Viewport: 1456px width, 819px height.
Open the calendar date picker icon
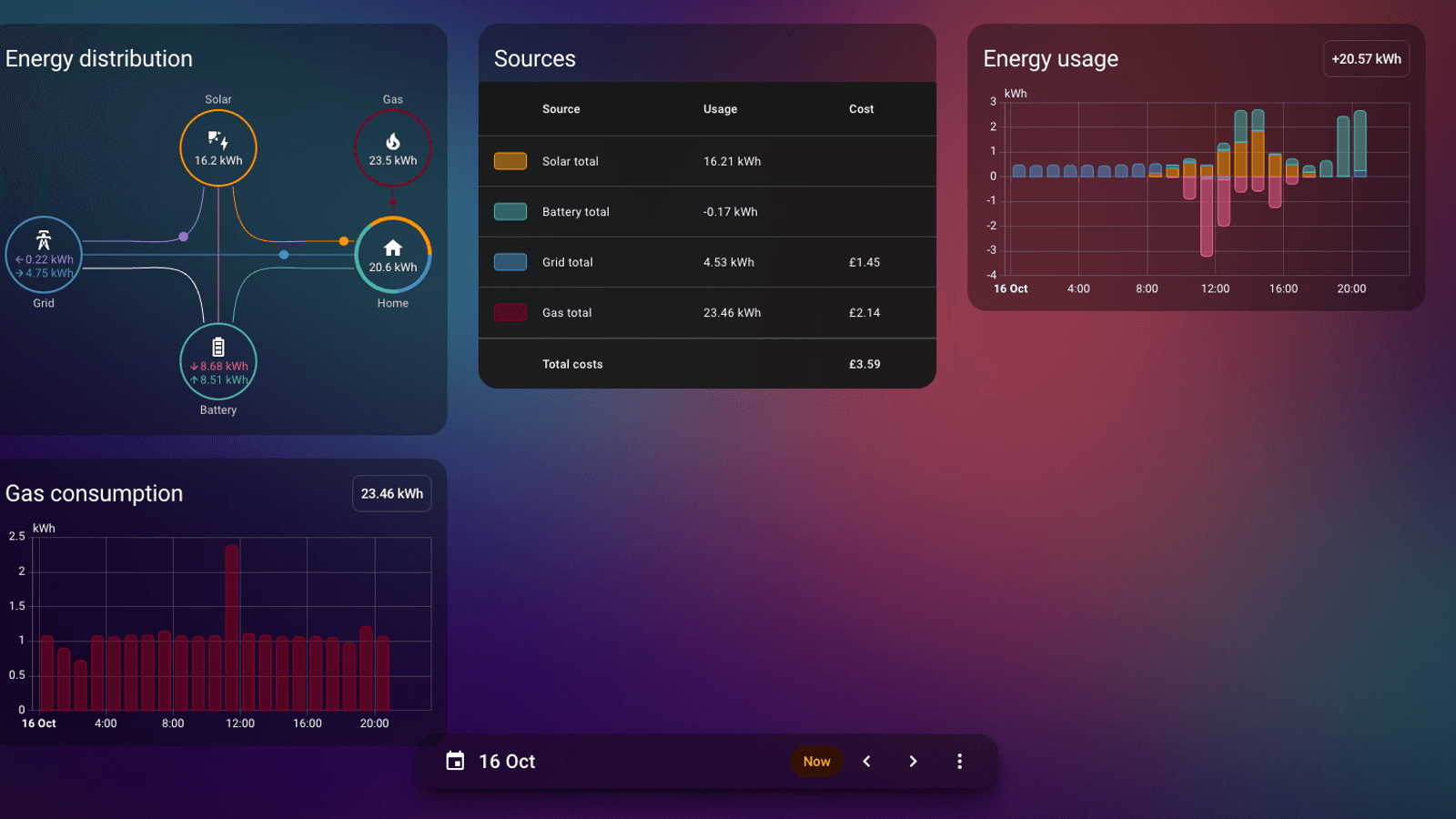(x=455, y=761)
